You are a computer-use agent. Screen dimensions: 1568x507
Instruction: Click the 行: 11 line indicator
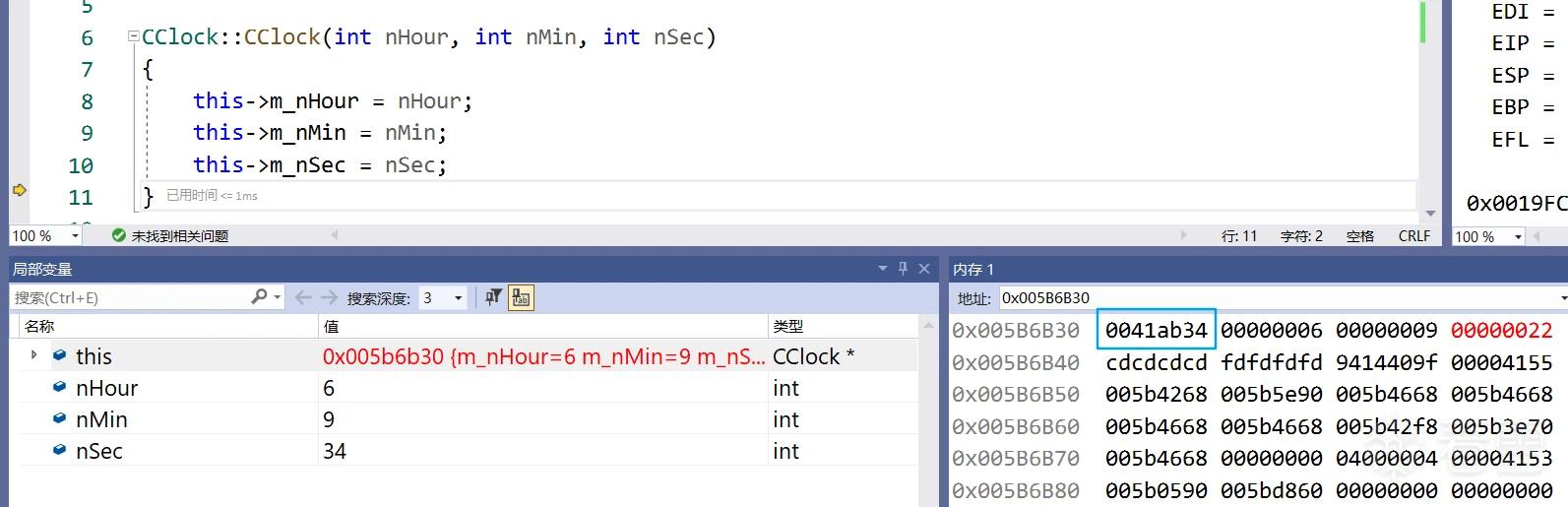pyautogui.click(x=1239, y=236)
